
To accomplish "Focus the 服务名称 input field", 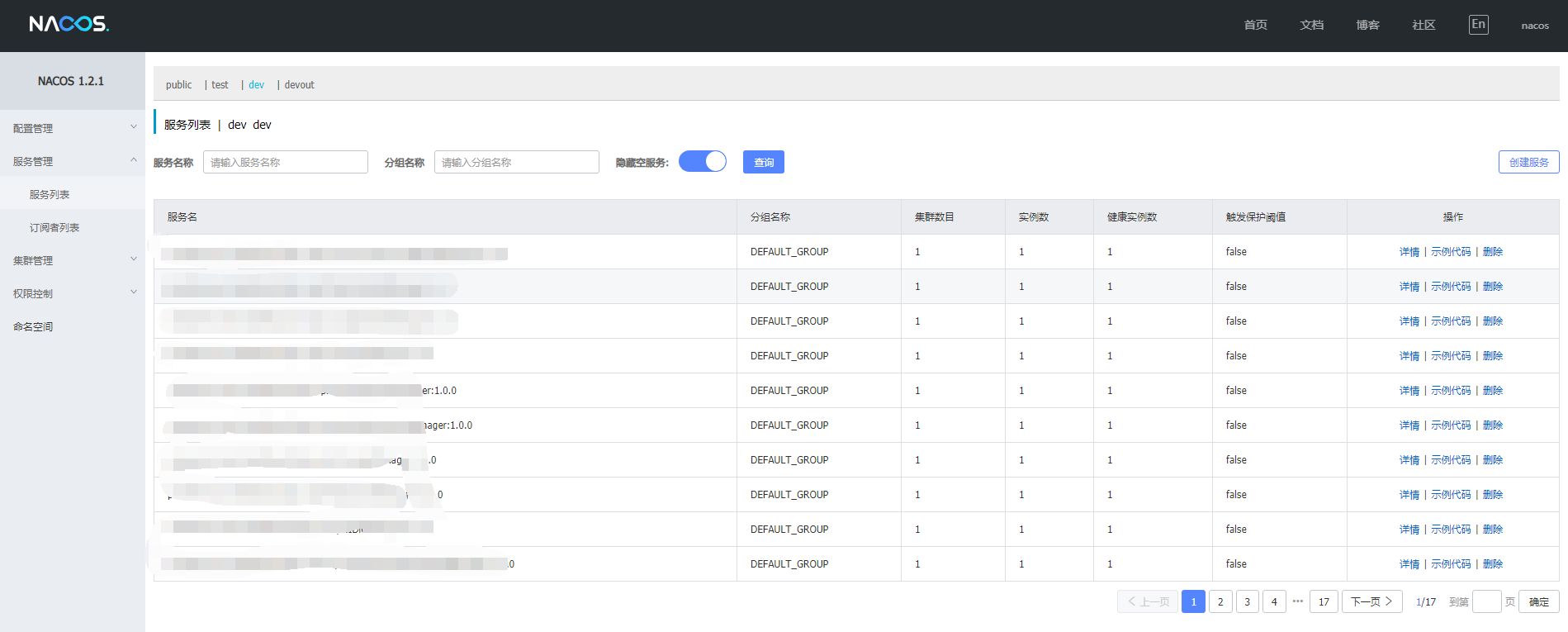I will click(x=286, y=162).
